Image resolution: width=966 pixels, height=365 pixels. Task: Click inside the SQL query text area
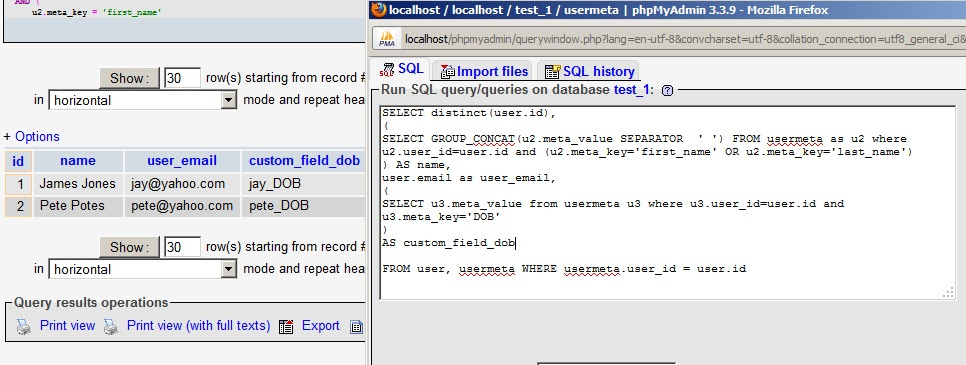668,203
